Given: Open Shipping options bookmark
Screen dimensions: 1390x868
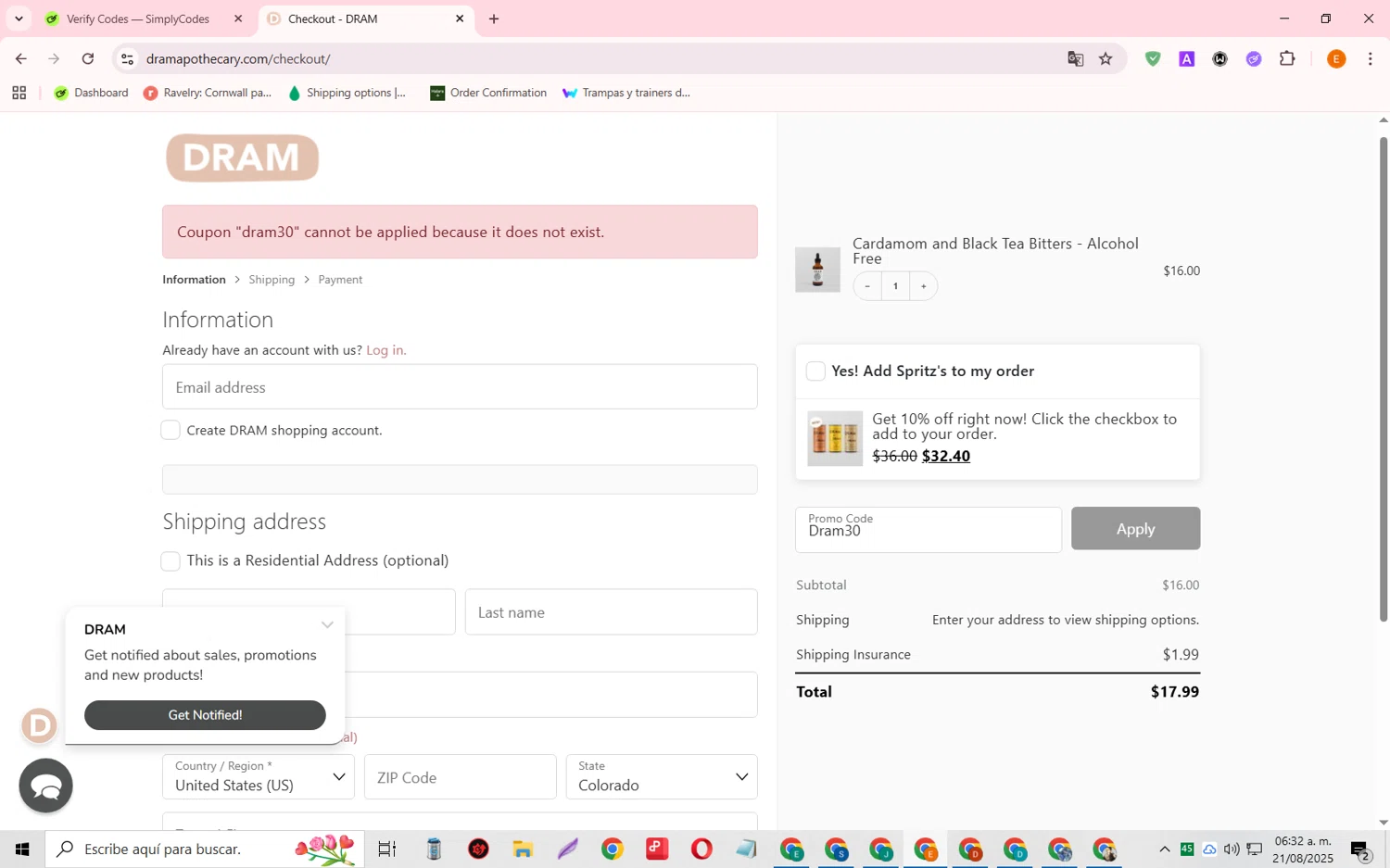Looking at the screenshot, I should (x=347, y=93).
